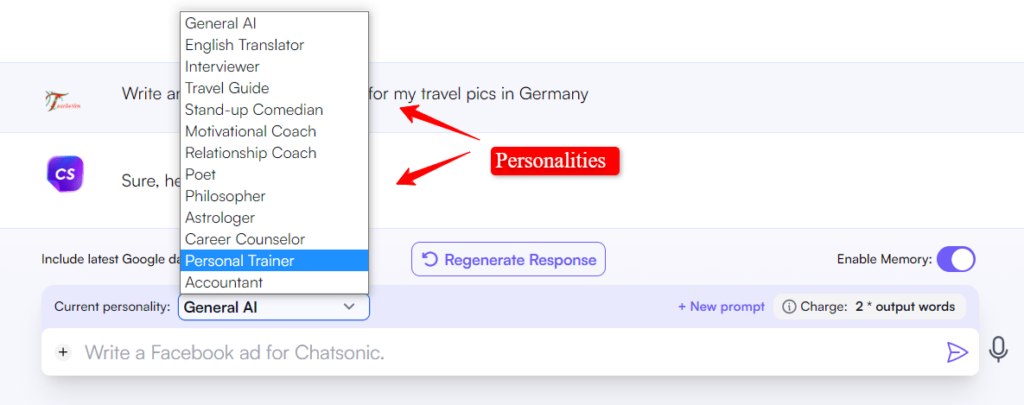Click the info icon beside Charge
Screen dimensions: 1024x405
789,307
